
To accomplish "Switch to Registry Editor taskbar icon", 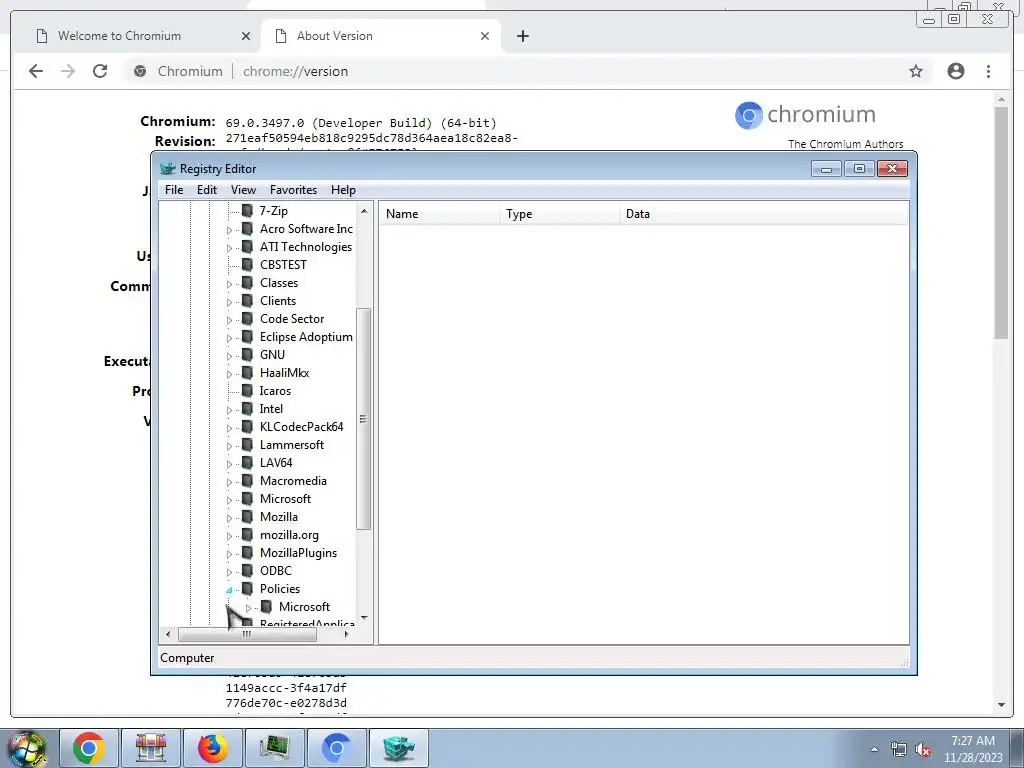I will point(399,748).
